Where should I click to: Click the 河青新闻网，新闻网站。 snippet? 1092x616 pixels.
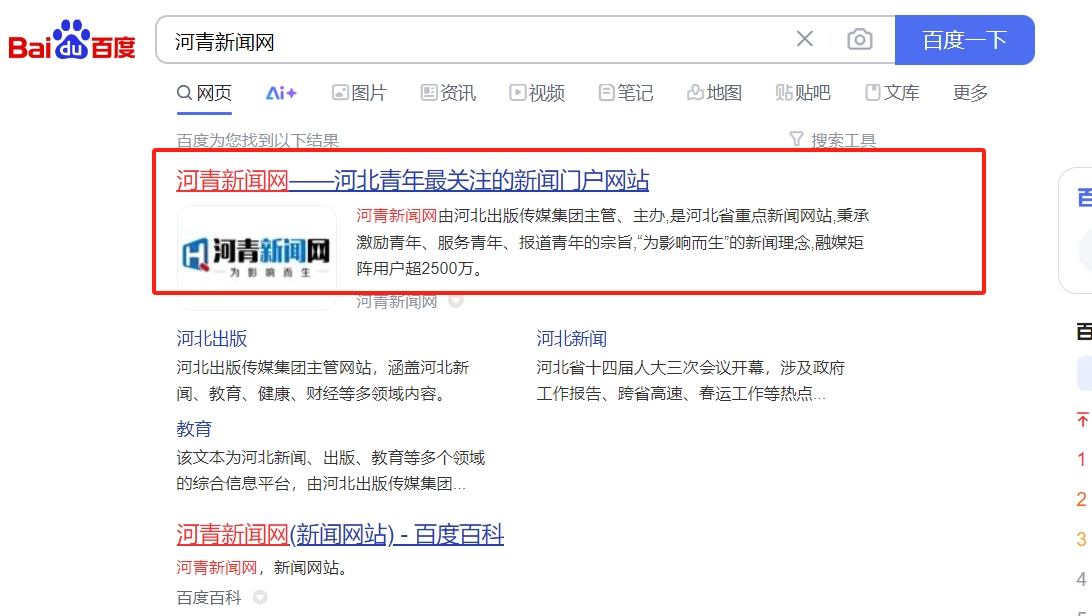click(x=262, y=568)
